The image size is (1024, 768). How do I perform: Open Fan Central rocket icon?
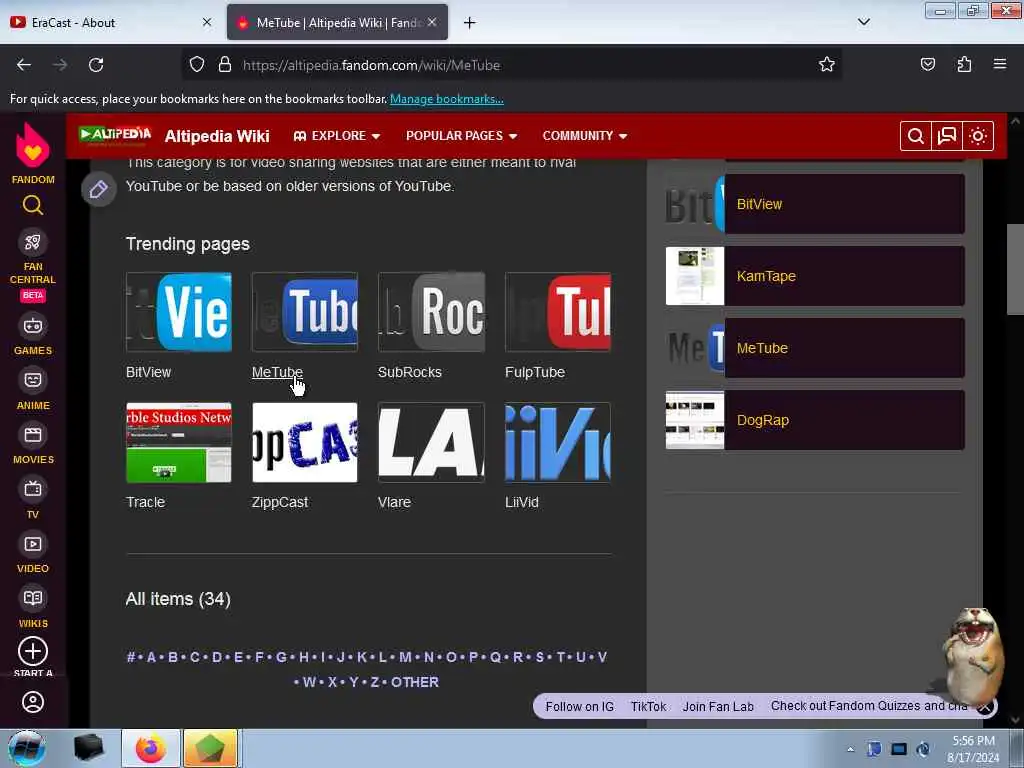[33, 242]
